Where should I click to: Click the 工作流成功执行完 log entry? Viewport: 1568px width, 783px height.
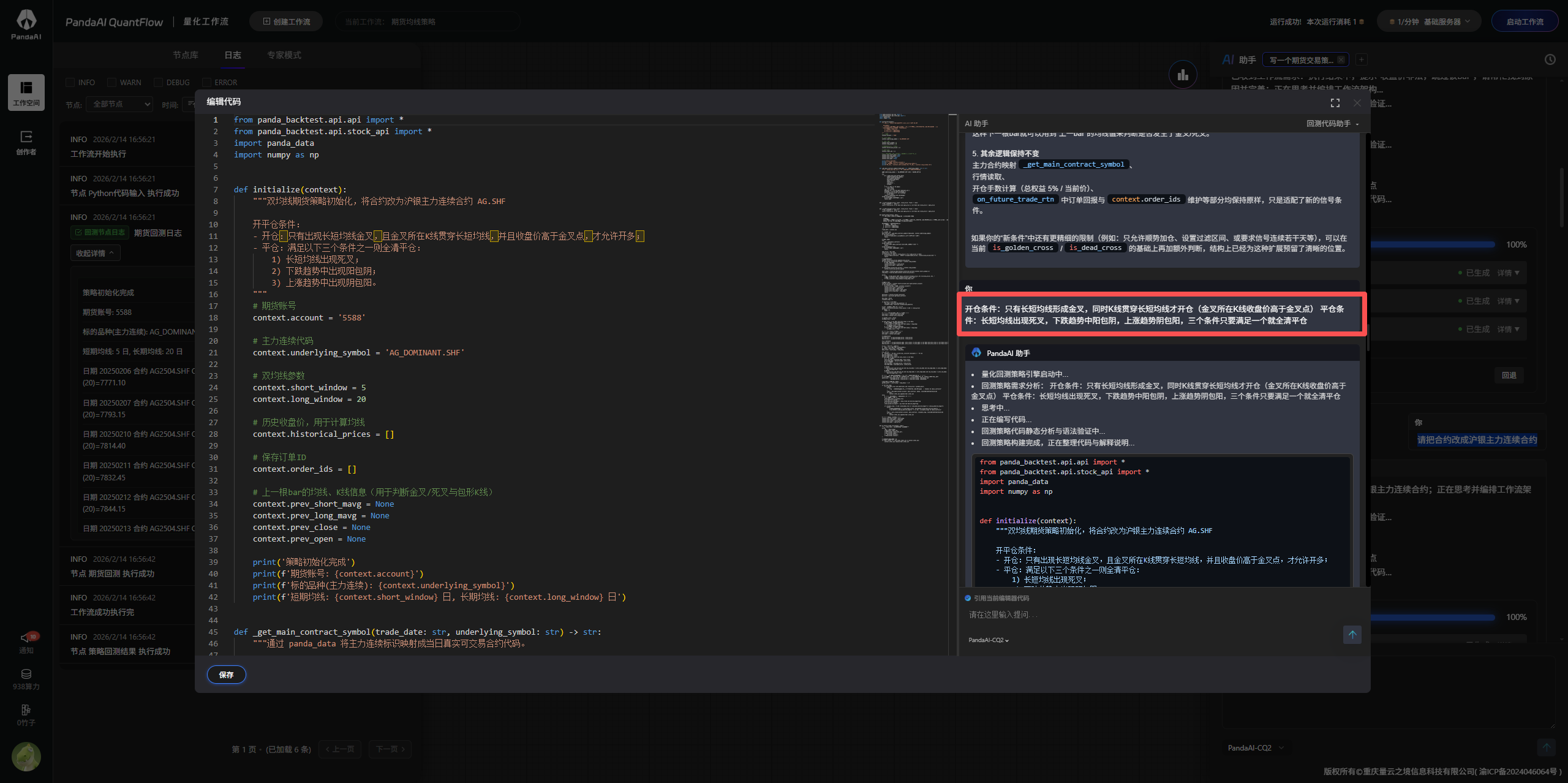click(x=102, y=612)
